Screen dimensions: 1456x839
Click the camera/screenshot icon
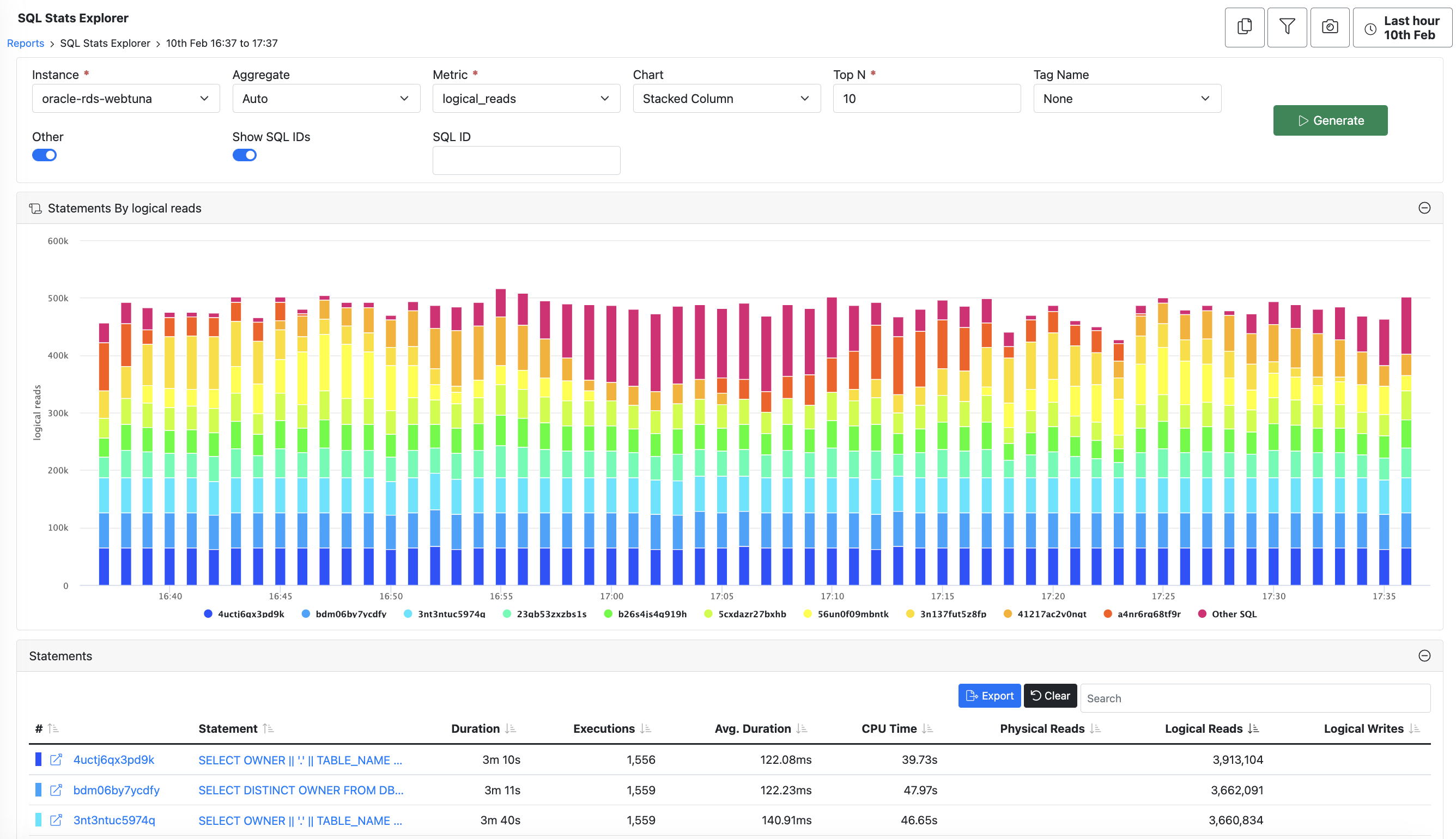tap(1330, 27)
